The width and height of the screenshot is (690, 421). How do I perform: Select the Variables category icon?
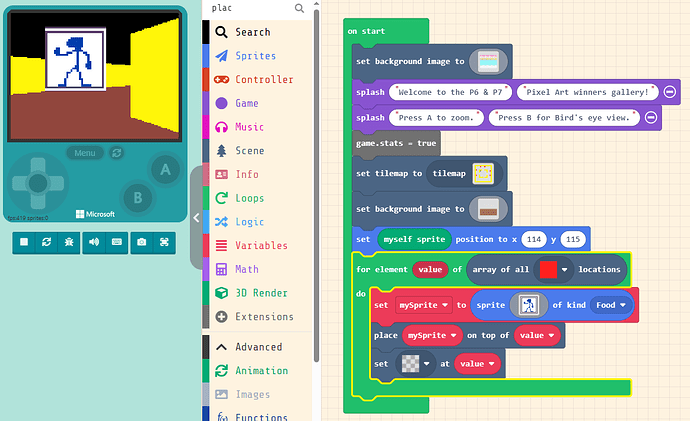(221, 245)
